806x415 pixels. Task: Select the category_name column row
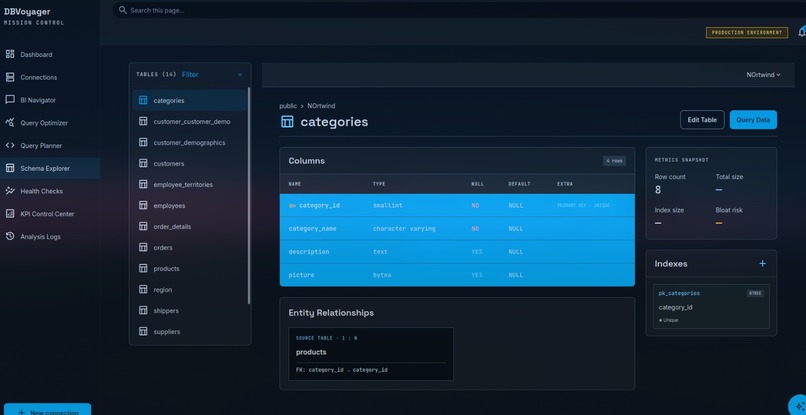click(457, 229)
